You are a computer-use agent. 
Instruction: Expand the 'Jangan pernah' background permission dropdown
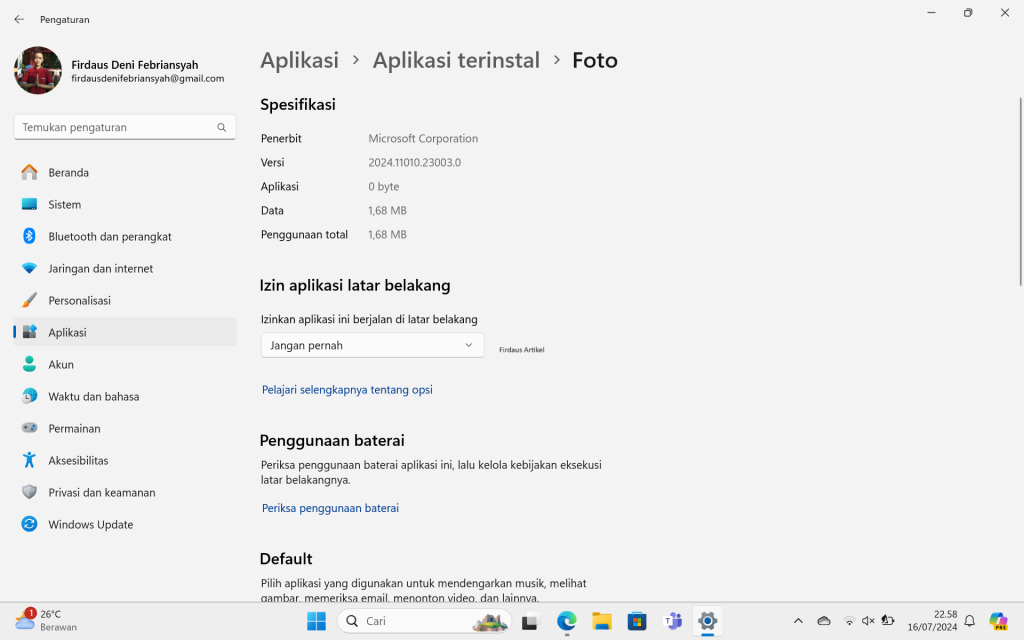click(372, 345)
